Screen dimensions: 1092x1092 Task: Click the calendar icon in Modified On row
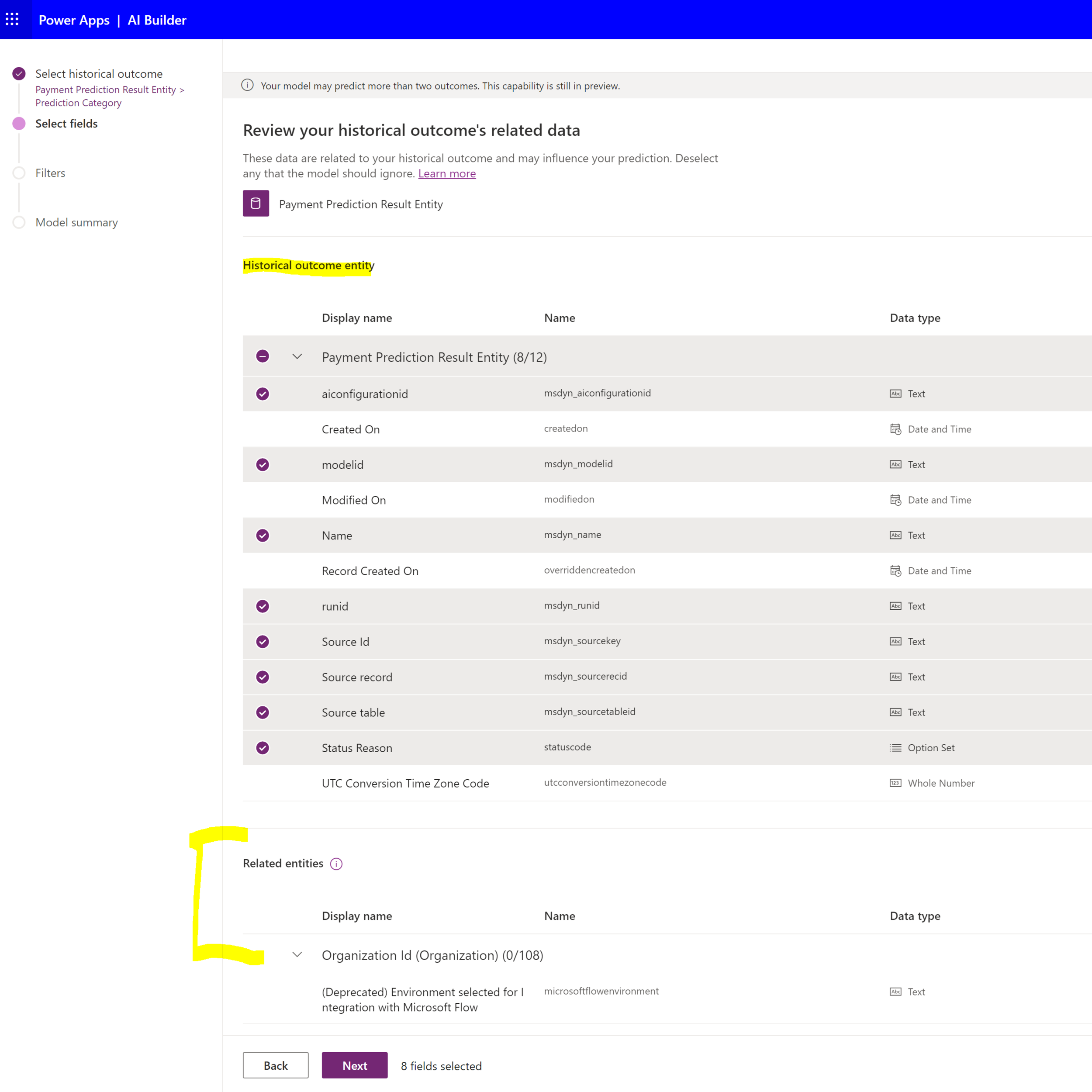895,500
